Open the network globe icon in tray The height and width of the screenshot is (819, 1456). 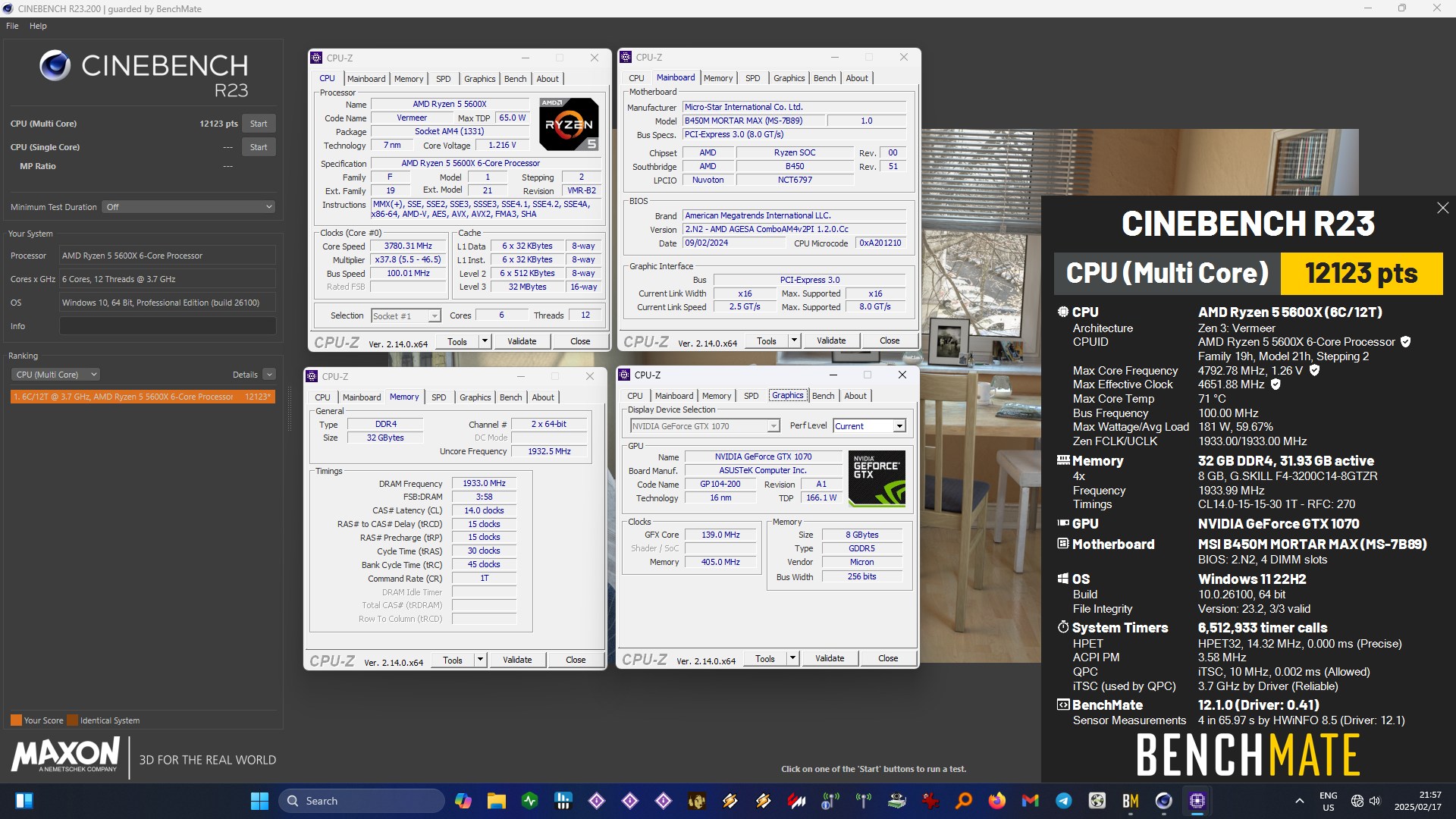[x=1357, y=801]
